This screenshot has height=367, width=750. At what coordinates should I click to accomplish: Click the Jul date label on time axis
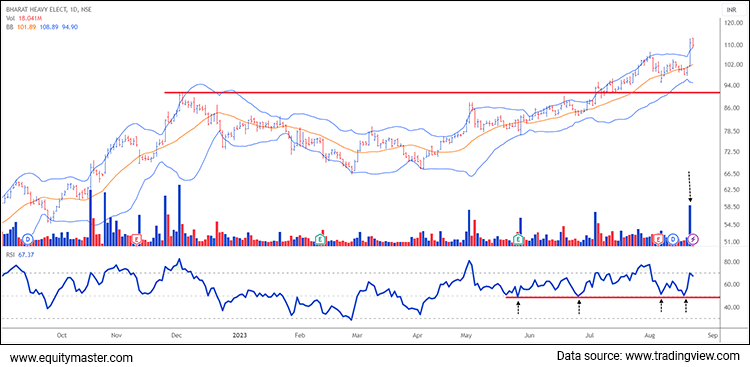tap(590, 335)
